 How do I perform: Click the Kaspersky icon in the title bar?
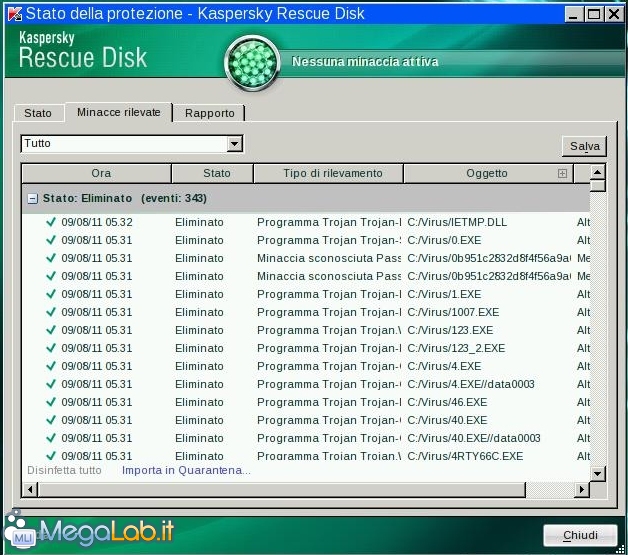(15, 14)
